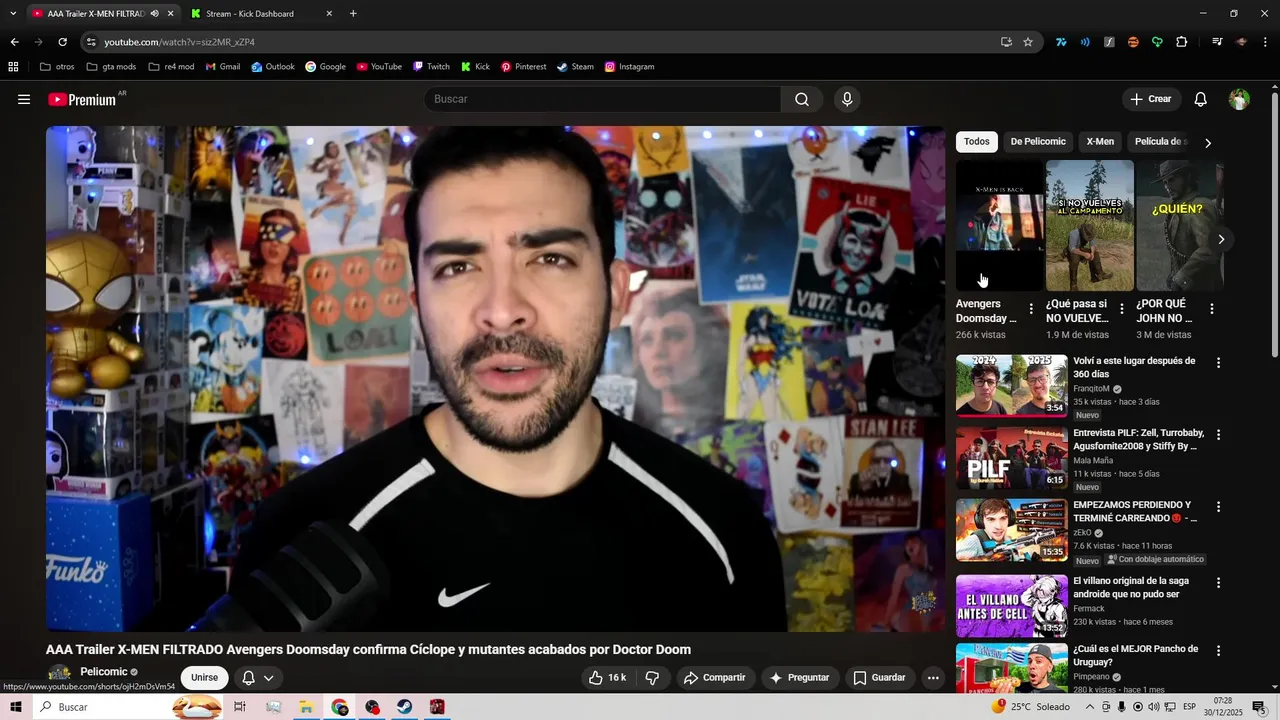1280x720 pixels.
Task: Like the video with thumbs up
Action: tap(607, 677)
